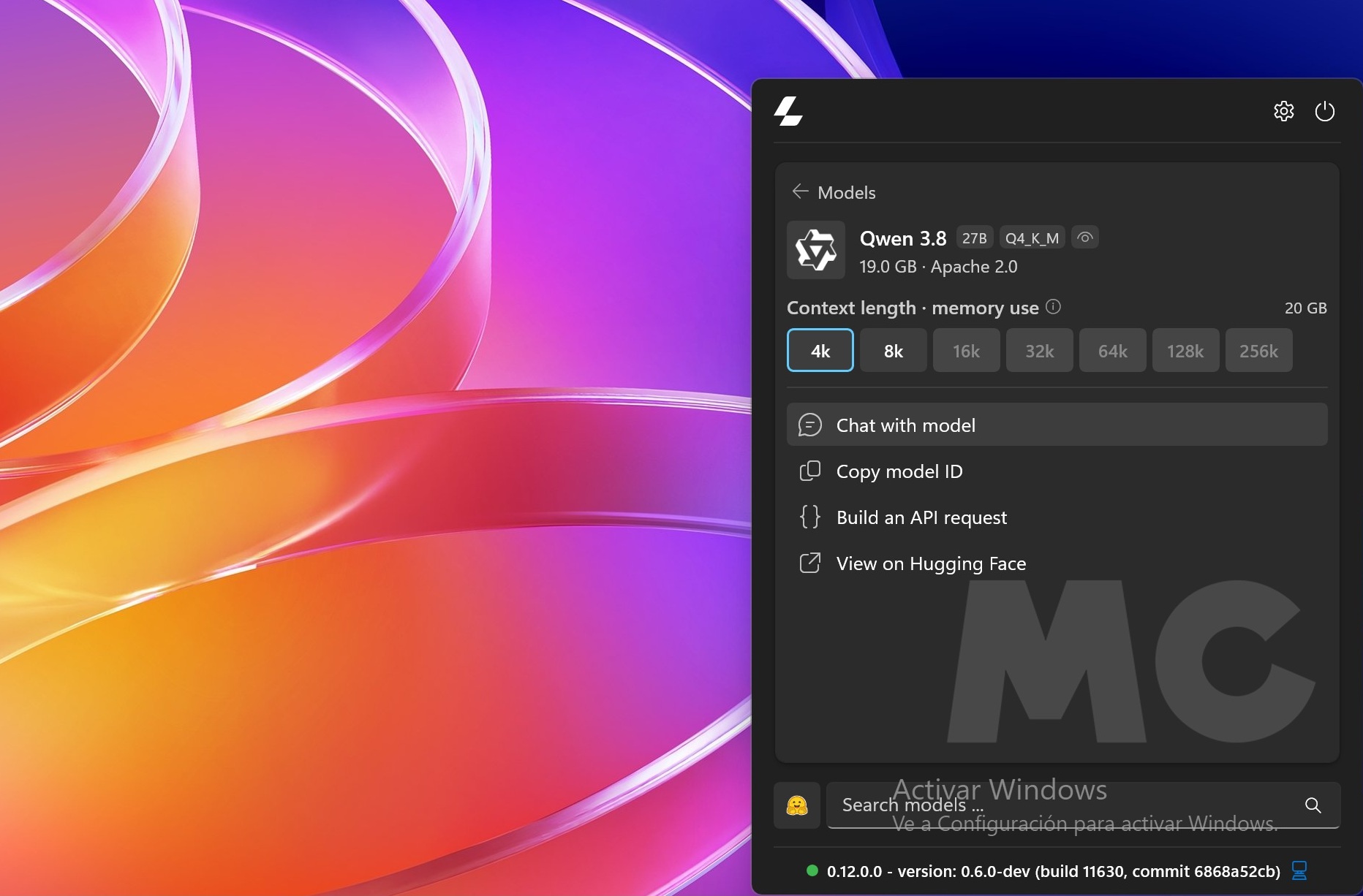This screenshot has width=1363, height=896.
Task: Select the 8k context length
Action: 894,350
